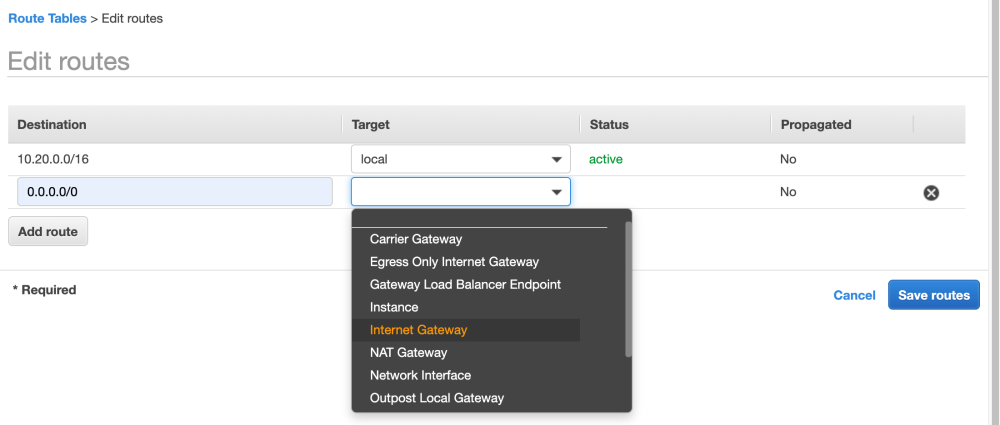Choose Outpost Local Gateway option
The image size is (1000, 425).
coord(436,398)
